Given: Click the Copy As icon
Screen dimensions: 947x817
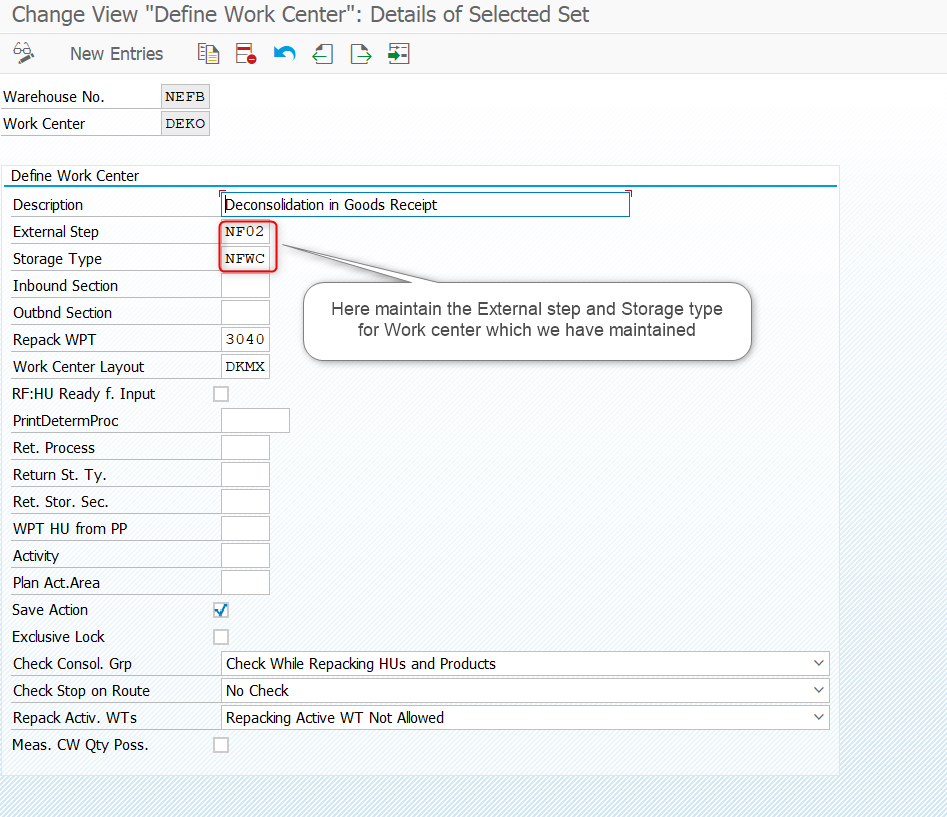Looking at the screenshot, I should click(208, 54).
